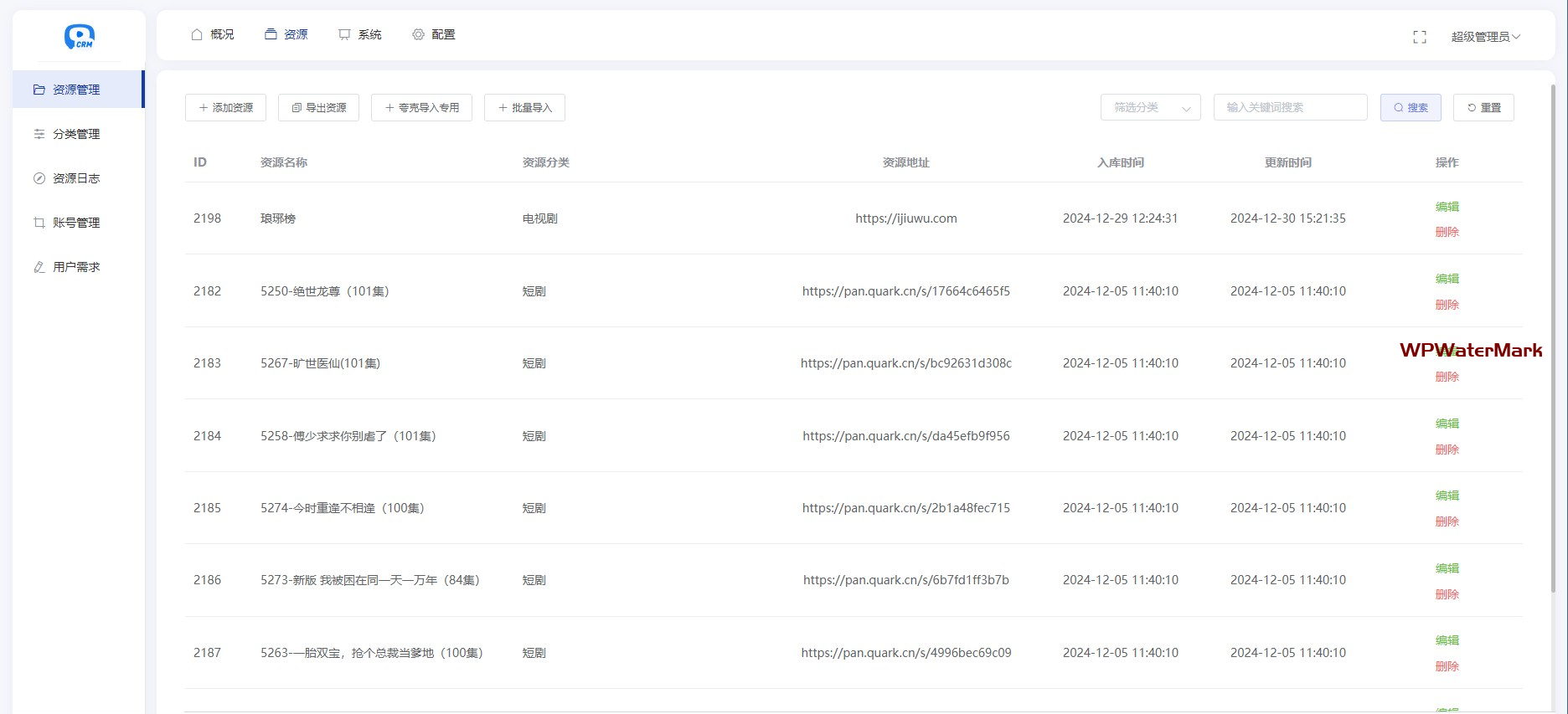Open the 超级管理员 user menu
The height and width of the screenshot is (714, 1568).
pyautogui.click(x=1485, y=37)
